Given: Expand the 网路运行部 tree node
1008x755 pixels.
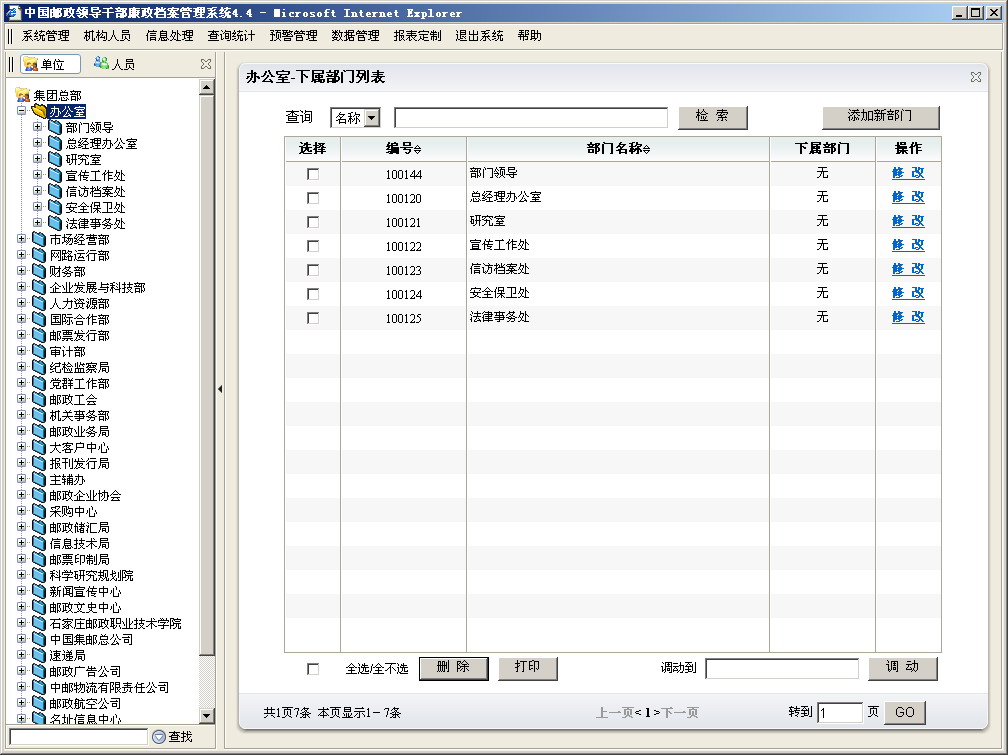Looking at the screenshot, I should coord(21,255).
